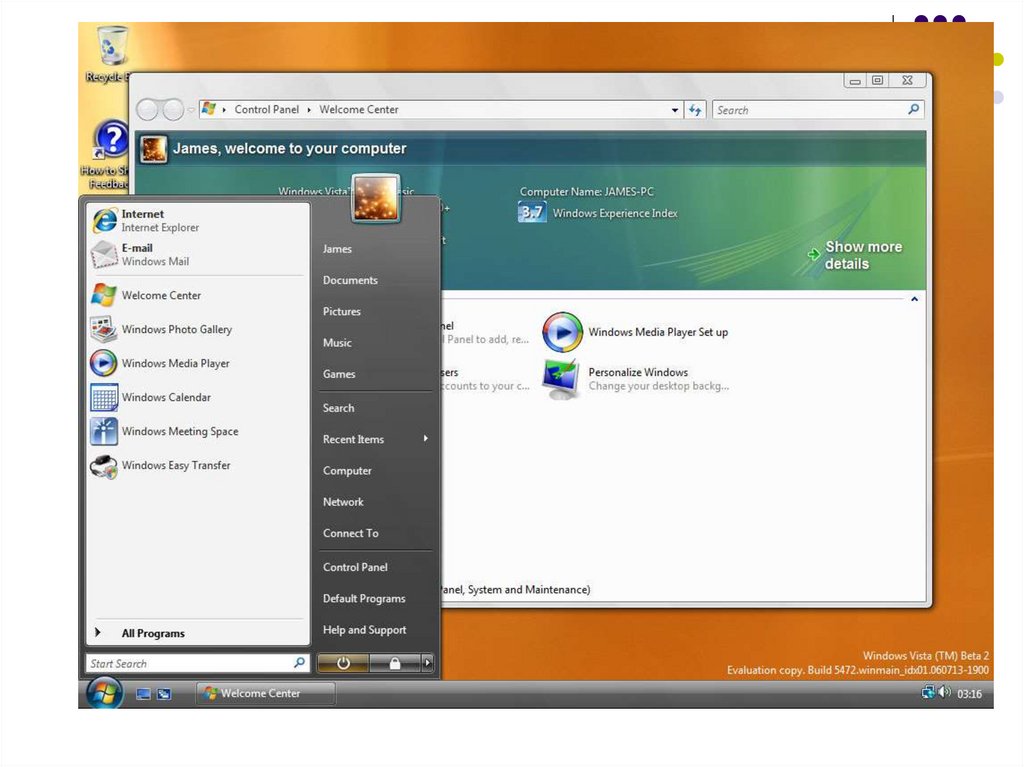Select Connect To in Start menu

coord(350,534)
